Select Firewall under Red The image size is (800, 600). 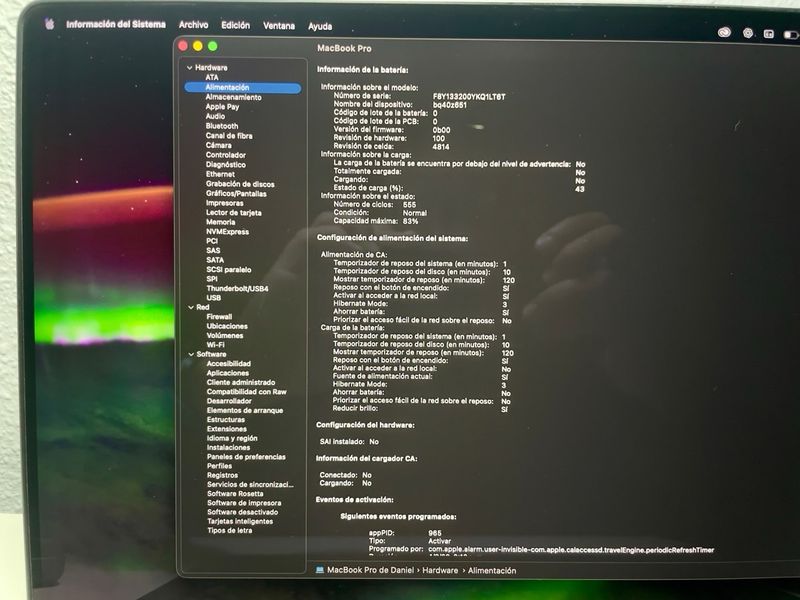point(219,316)
